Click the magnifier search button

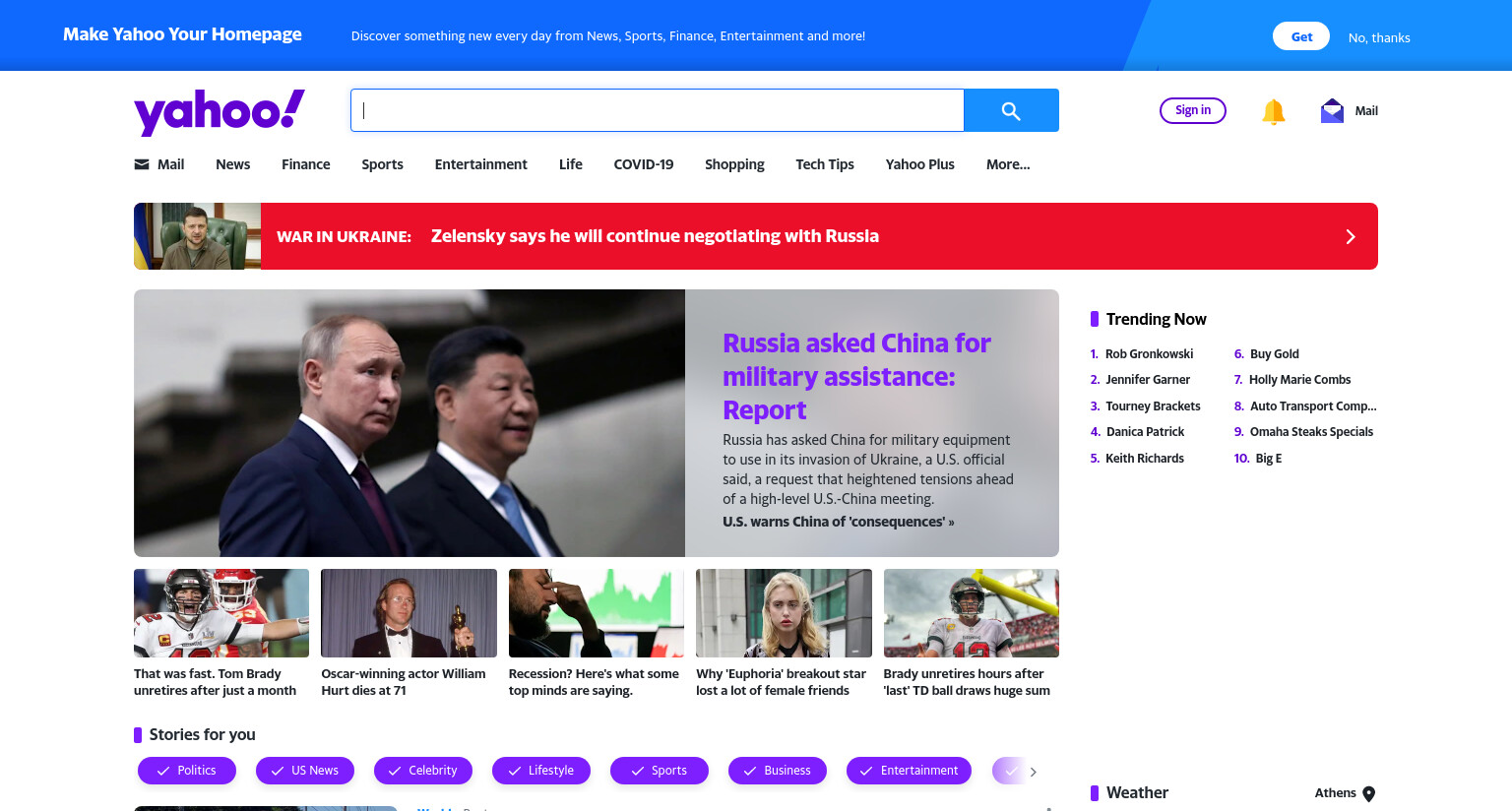click(1011, 110)
